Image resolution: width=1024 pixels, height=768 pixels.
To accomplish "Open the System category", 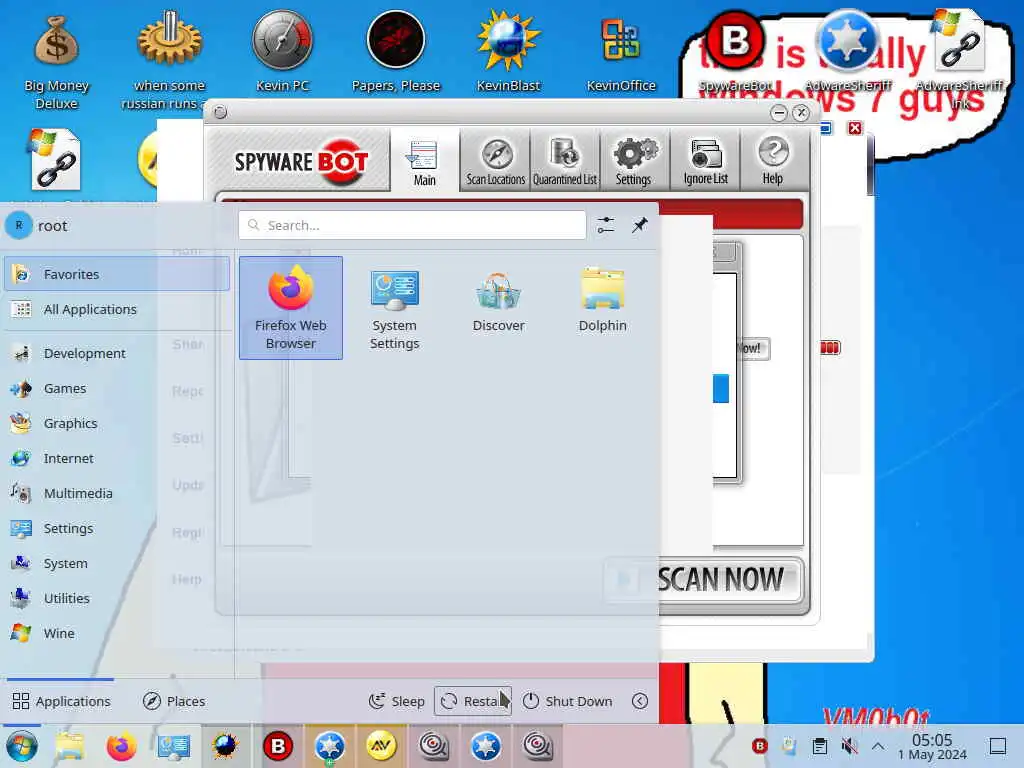I will [117, 564].
